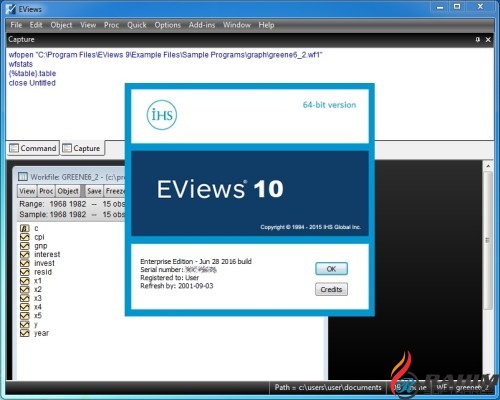Image resolution: width=500 pixels, height=400 pixels.
Task: Select the x1 series icon
Action: coord(25,281)
